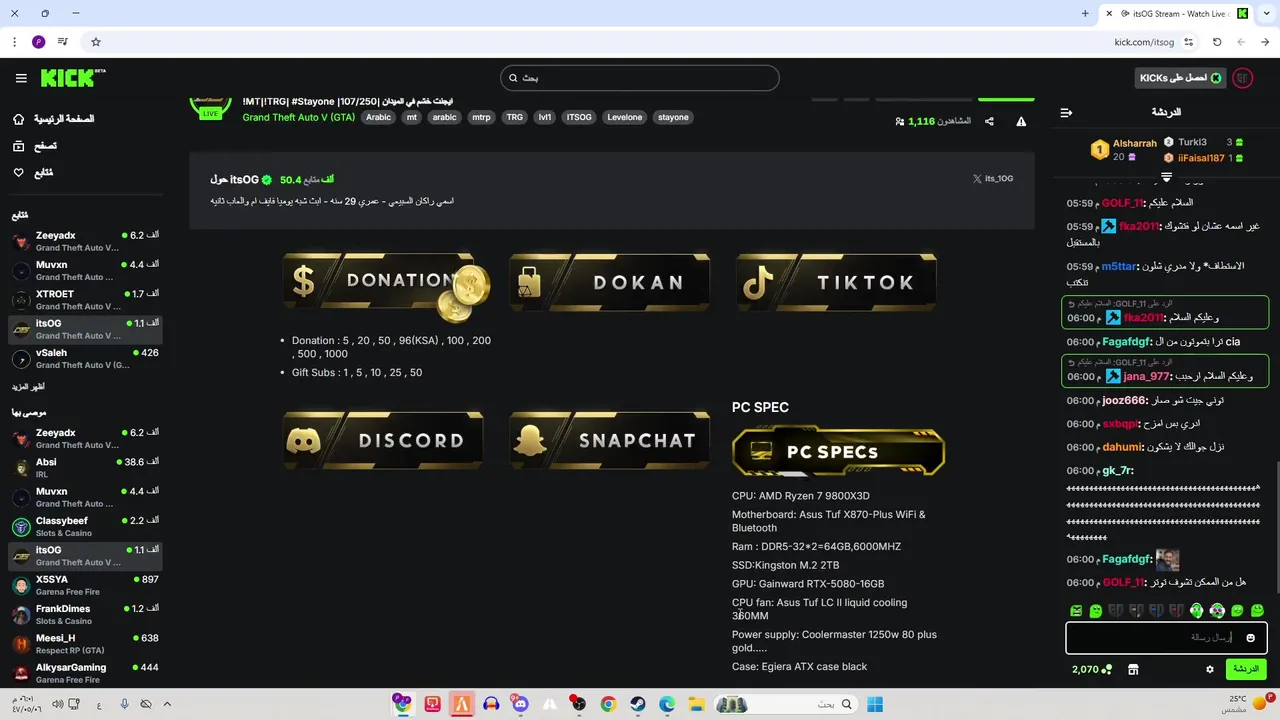Image resolution: width=1280 pixels, height=720 pixels.
Task: Open vSaleh channel in the sidebar
Action: pyautogui.click(x=84, y=358)
